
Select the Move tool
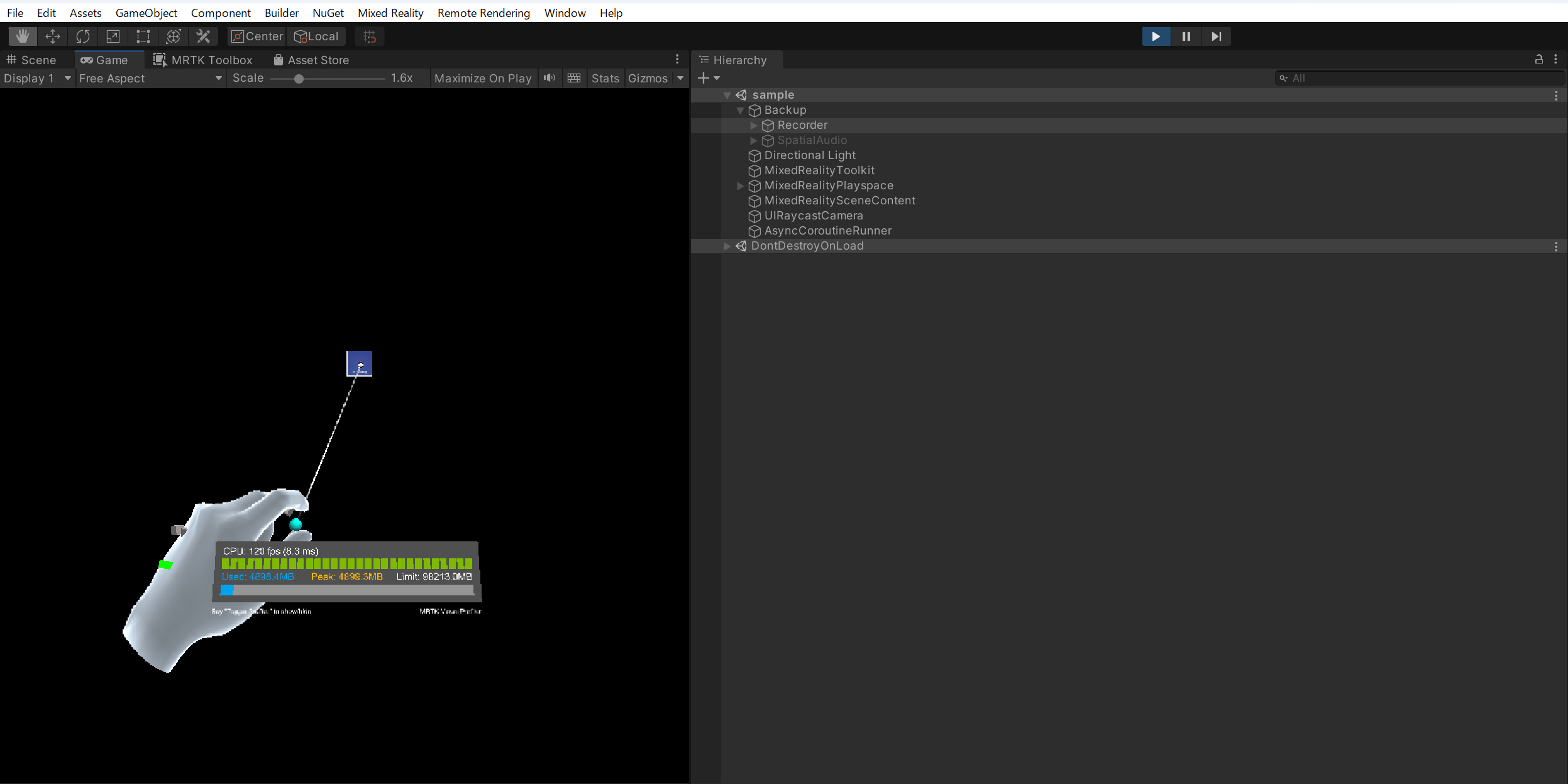tap(53, 36)
